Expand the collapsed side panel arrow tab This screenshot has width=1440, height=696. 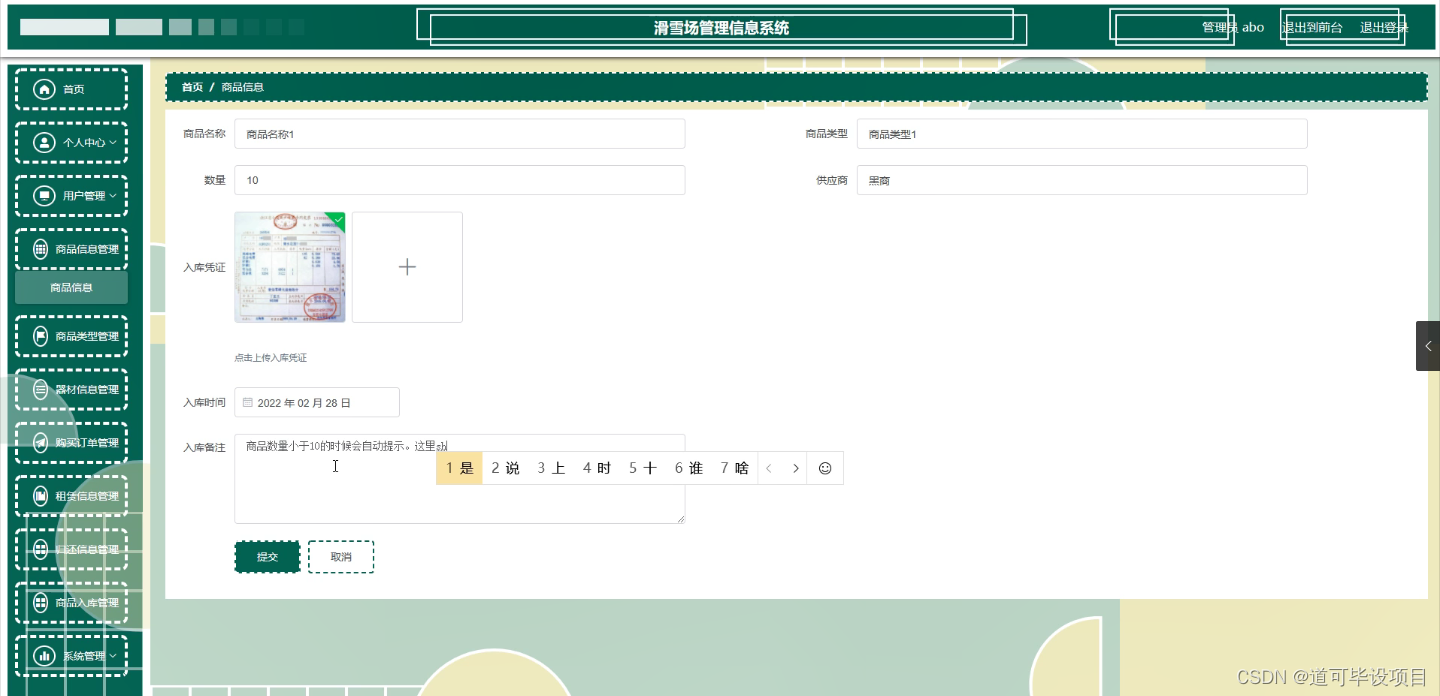point(1428,346)
